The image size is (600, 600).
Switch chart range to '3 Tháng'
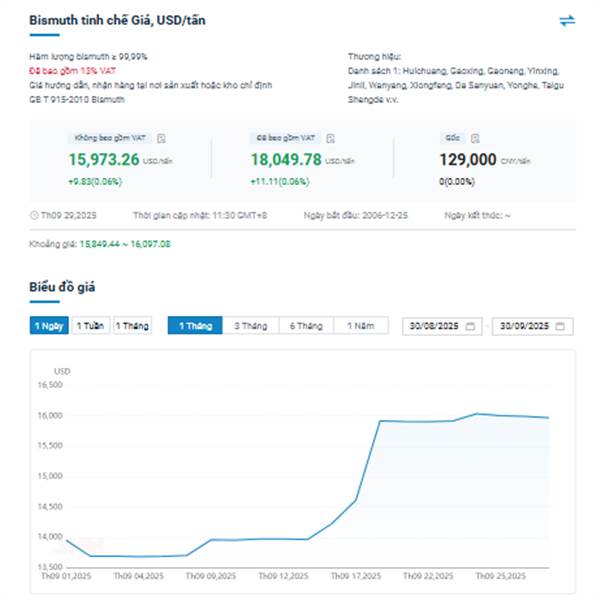(x=250, y=327)
